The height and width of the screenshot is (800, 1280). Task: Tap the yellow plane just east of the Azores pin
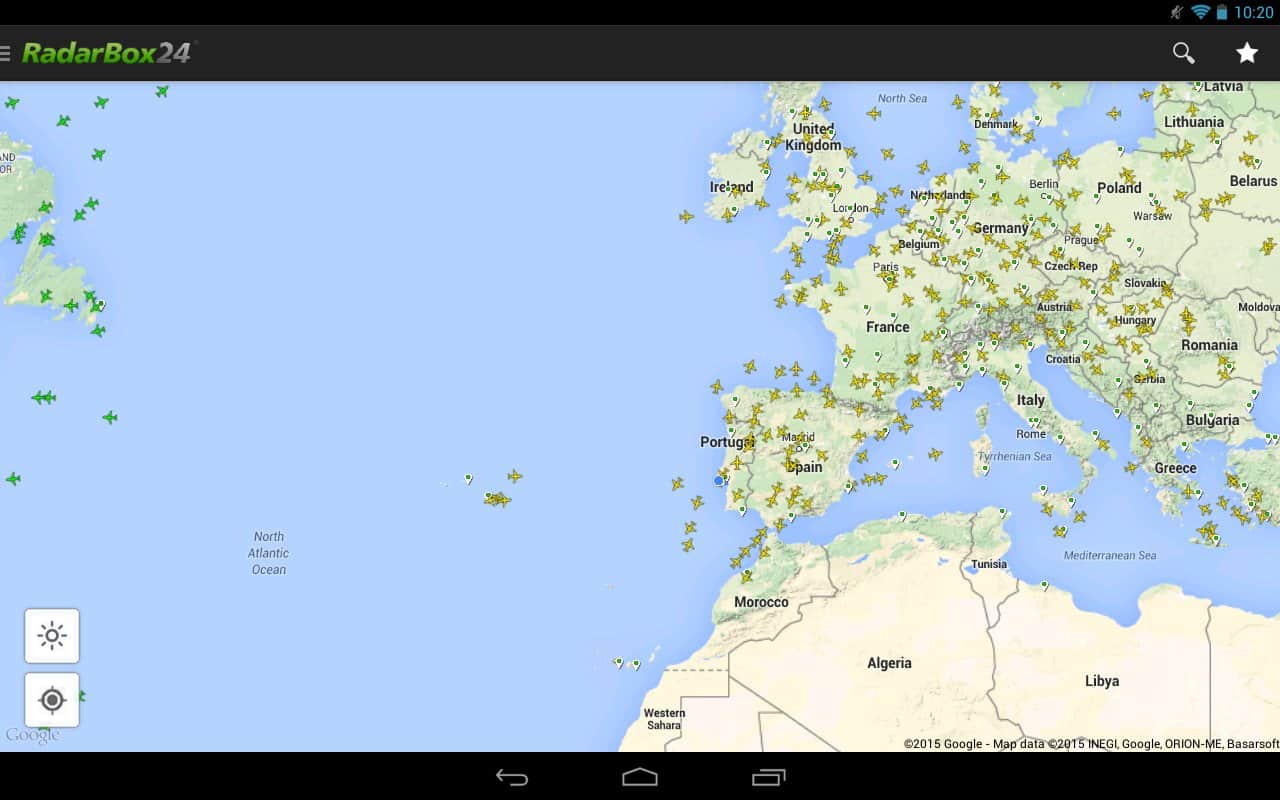point(514,476)
